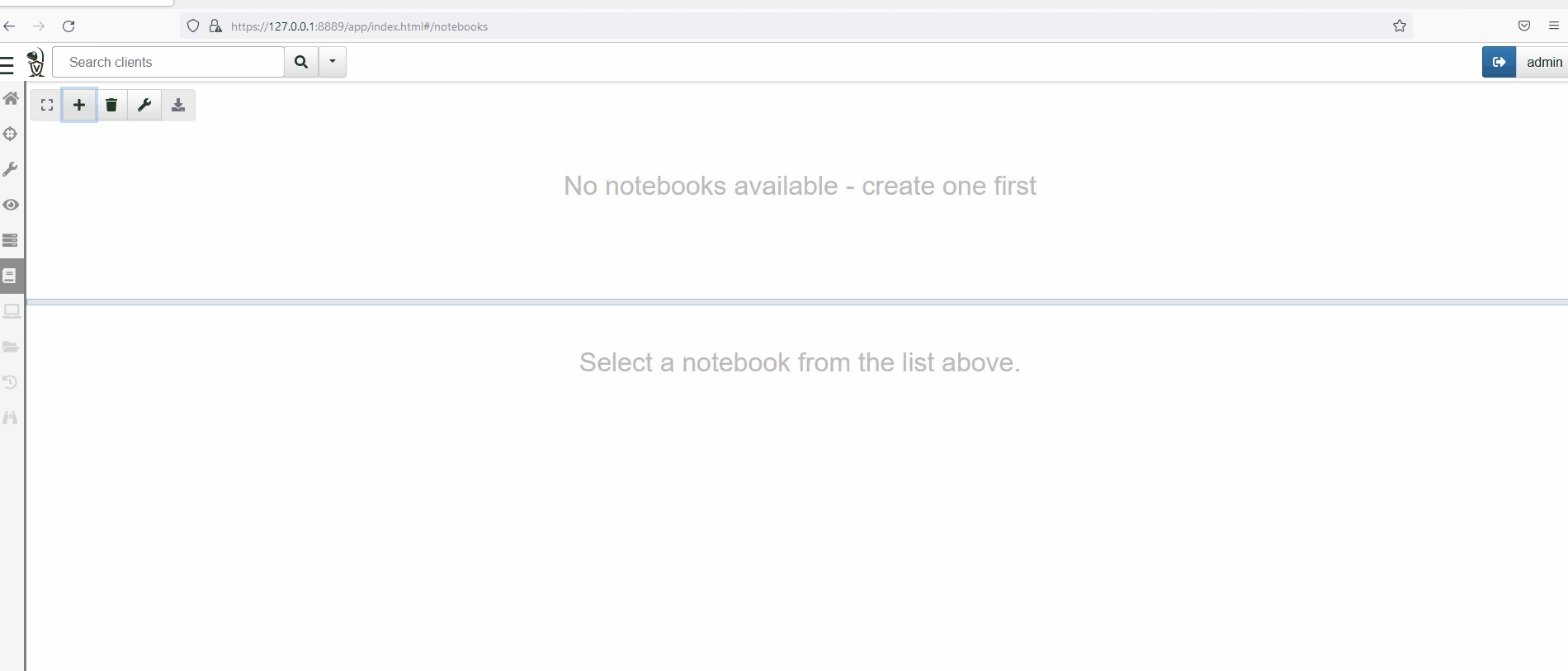This screenshot has height=671, width=1568.
Task: Toggle full screen notebook view
Action: (x=47, y=105)
